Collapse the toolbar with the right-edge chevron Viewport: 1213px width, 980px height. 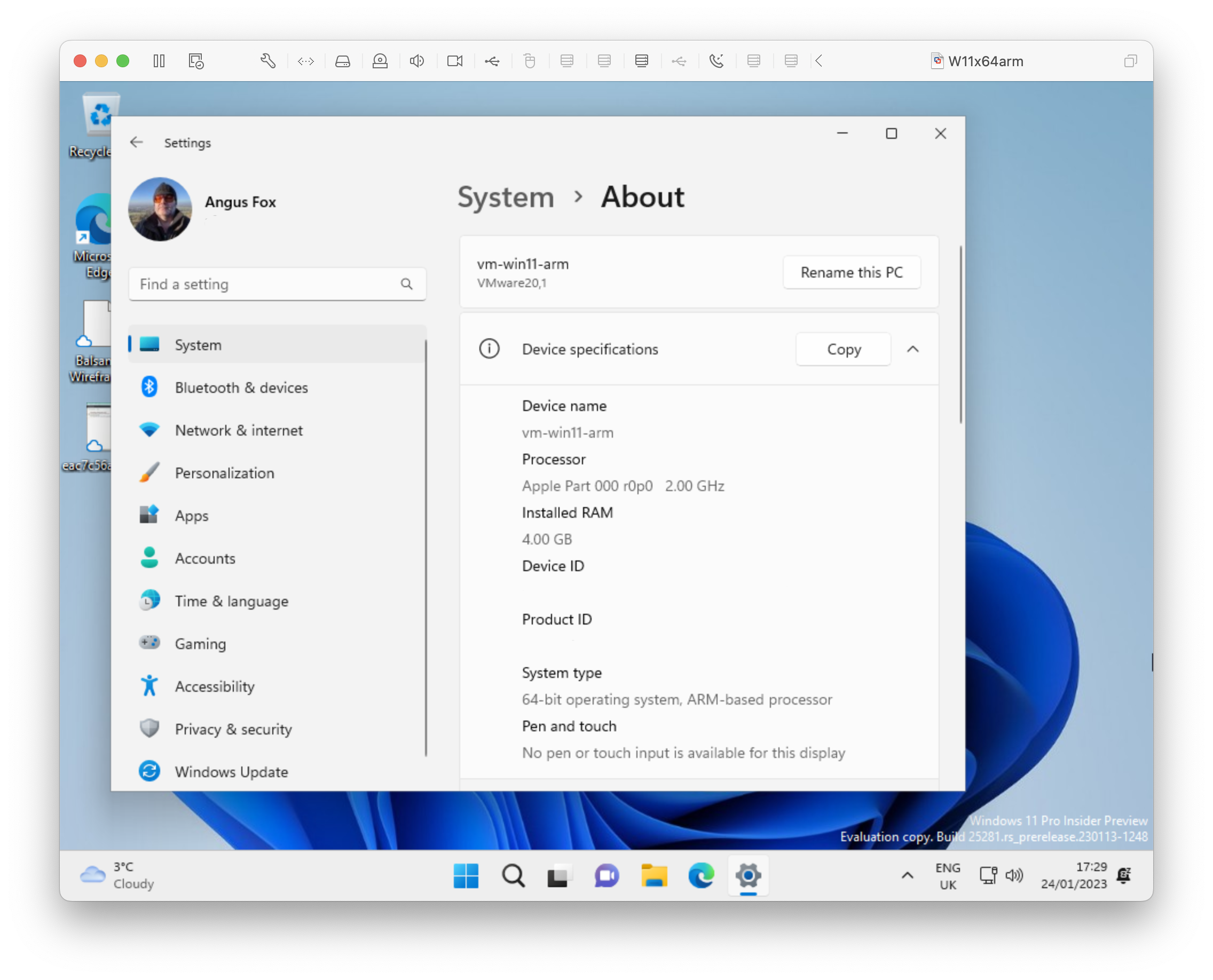tap(819, 61)
